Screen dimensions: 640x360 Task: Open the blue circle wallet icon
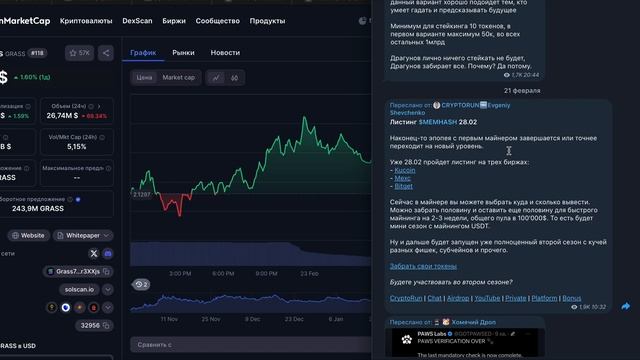[x=66, y=307]
